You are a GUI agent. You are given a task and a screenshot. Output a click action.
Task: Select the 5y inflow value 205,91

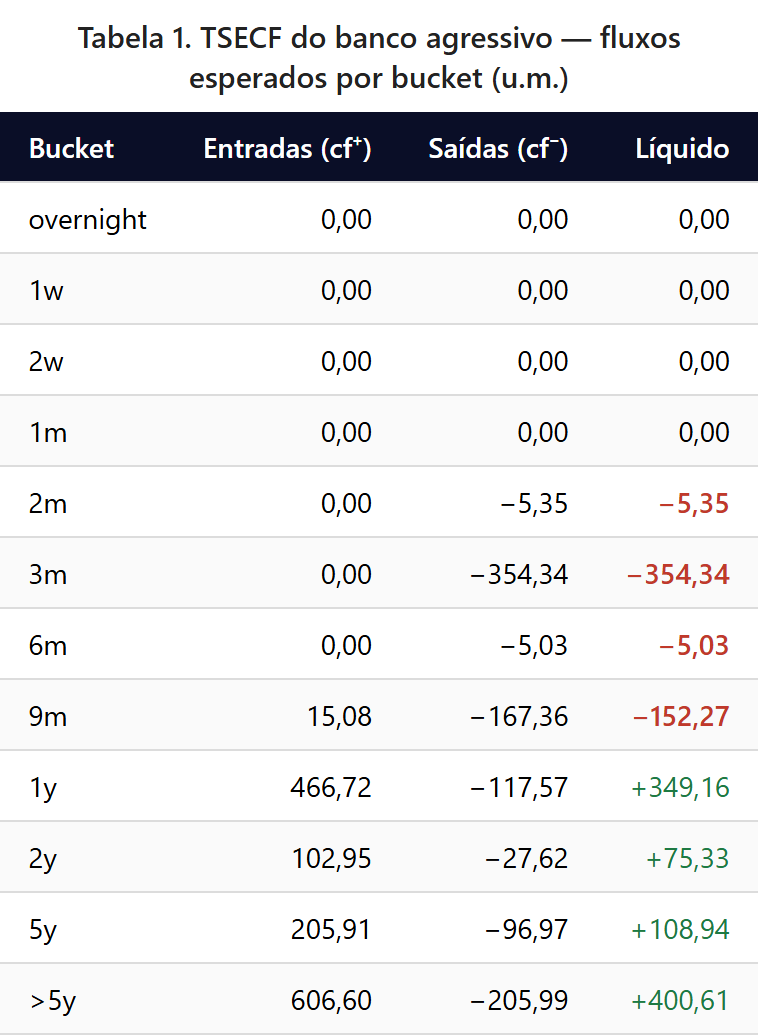pyautogui.click(x=331, y=930)
